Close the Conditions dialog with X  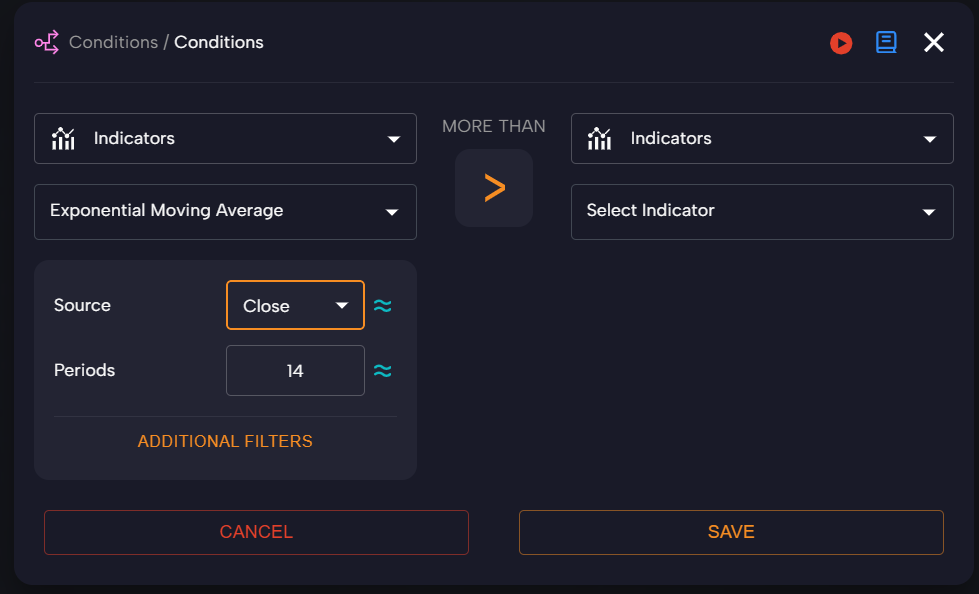933,42
